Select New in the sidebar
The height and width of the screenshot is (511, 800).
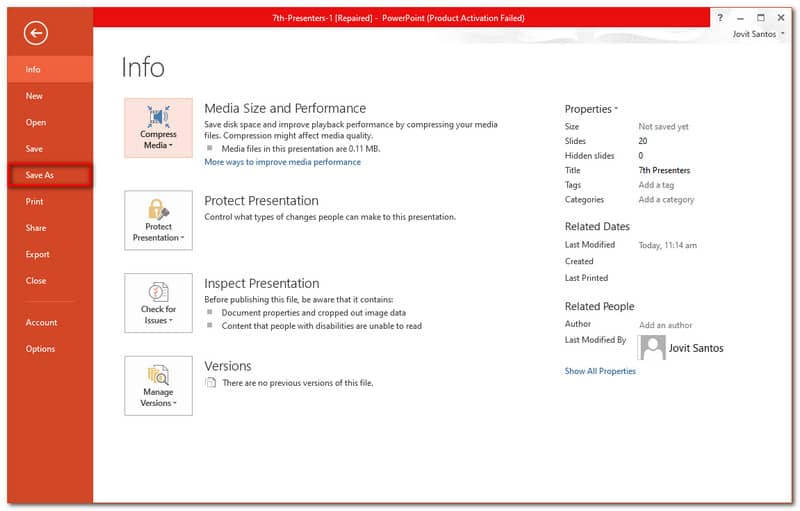(x=50, y=96)
